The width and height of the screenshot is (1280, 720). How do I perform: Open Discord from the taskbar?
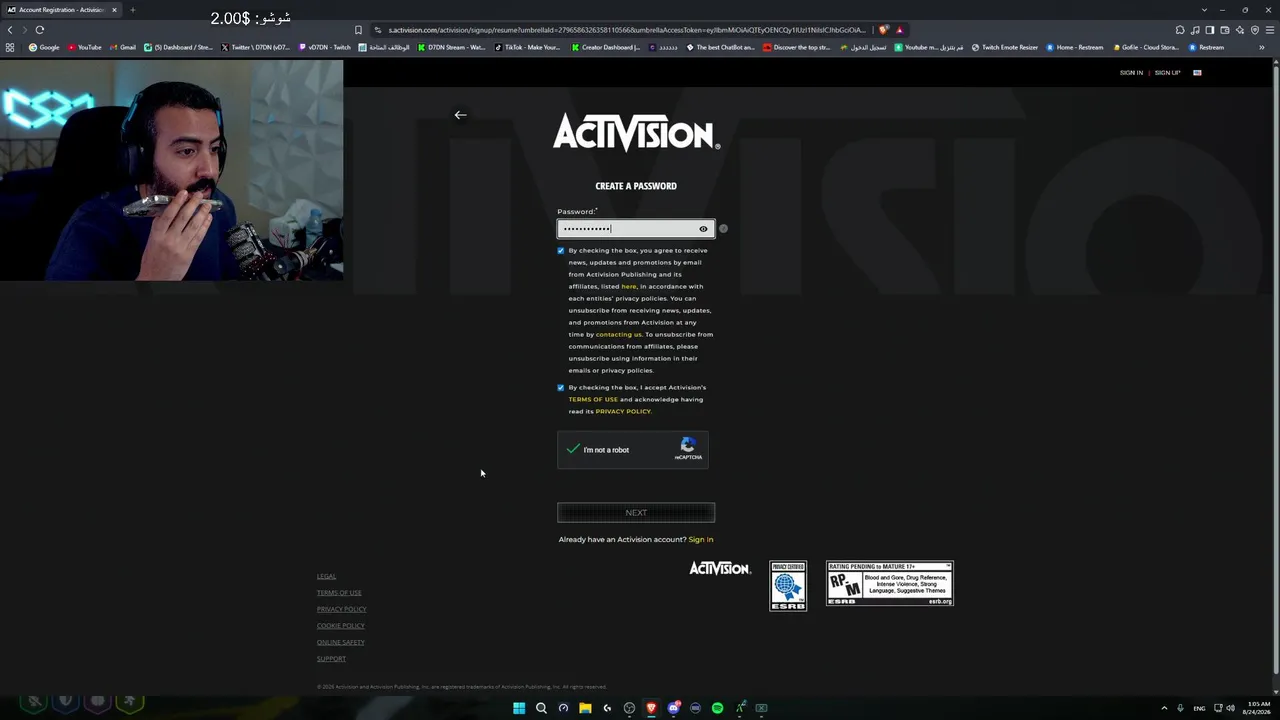point(673,708)
